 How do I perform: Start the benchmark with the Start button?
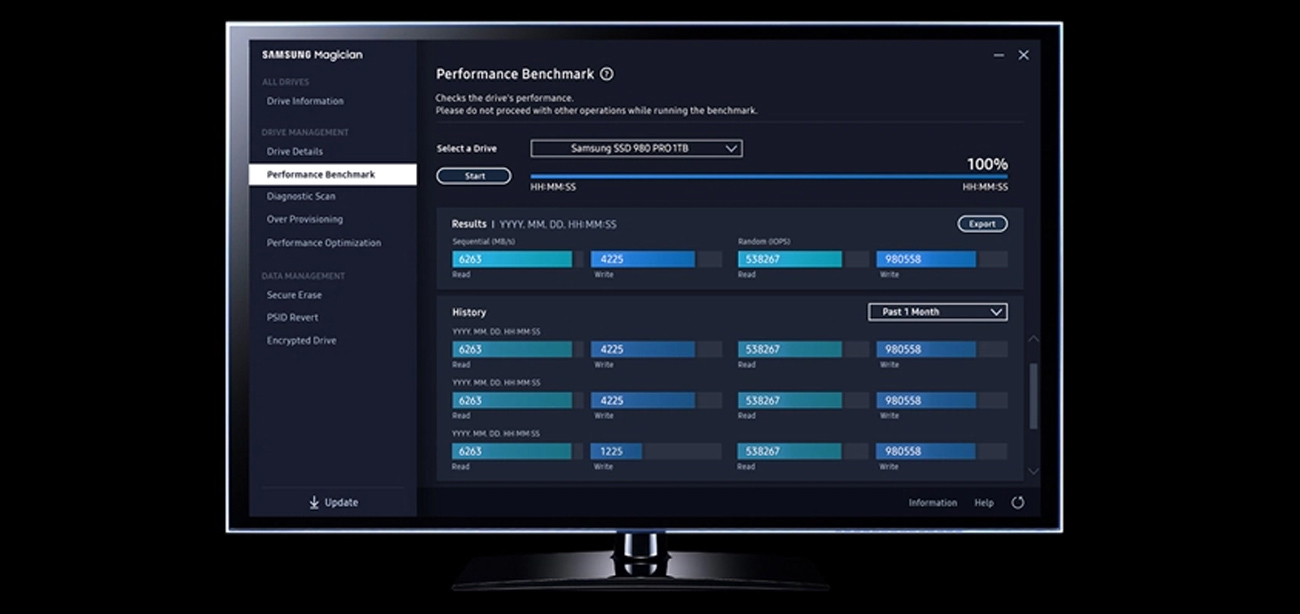[474, 176]
